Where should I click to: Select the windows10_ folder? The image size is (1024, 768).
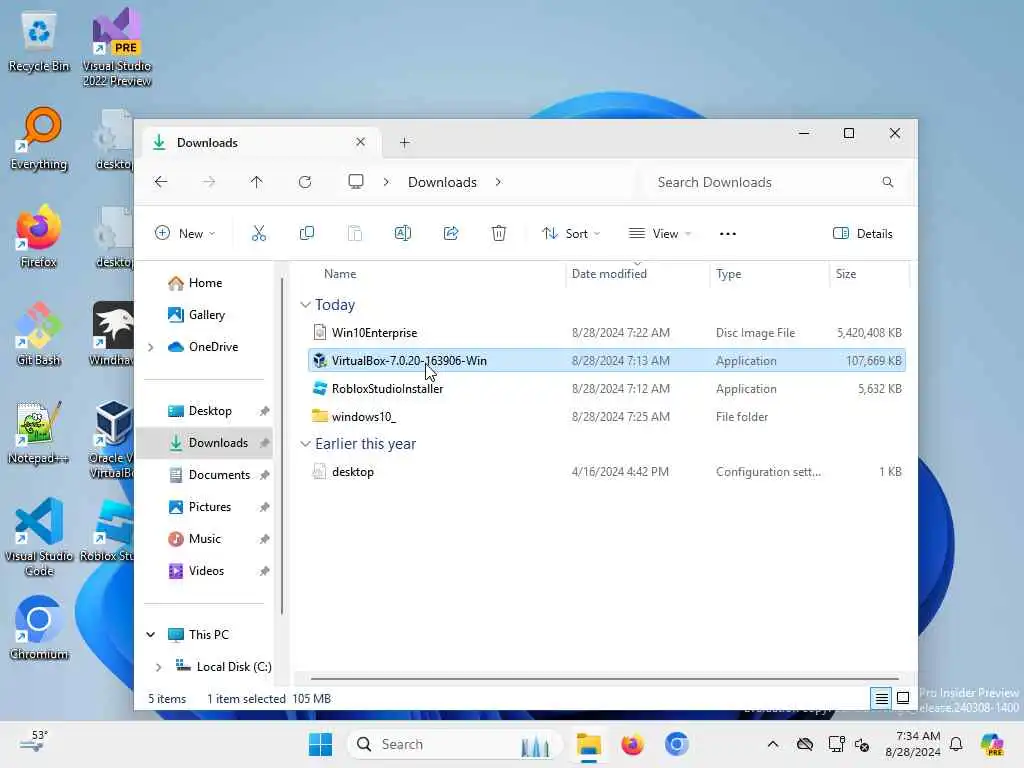[x=607, y=417]
